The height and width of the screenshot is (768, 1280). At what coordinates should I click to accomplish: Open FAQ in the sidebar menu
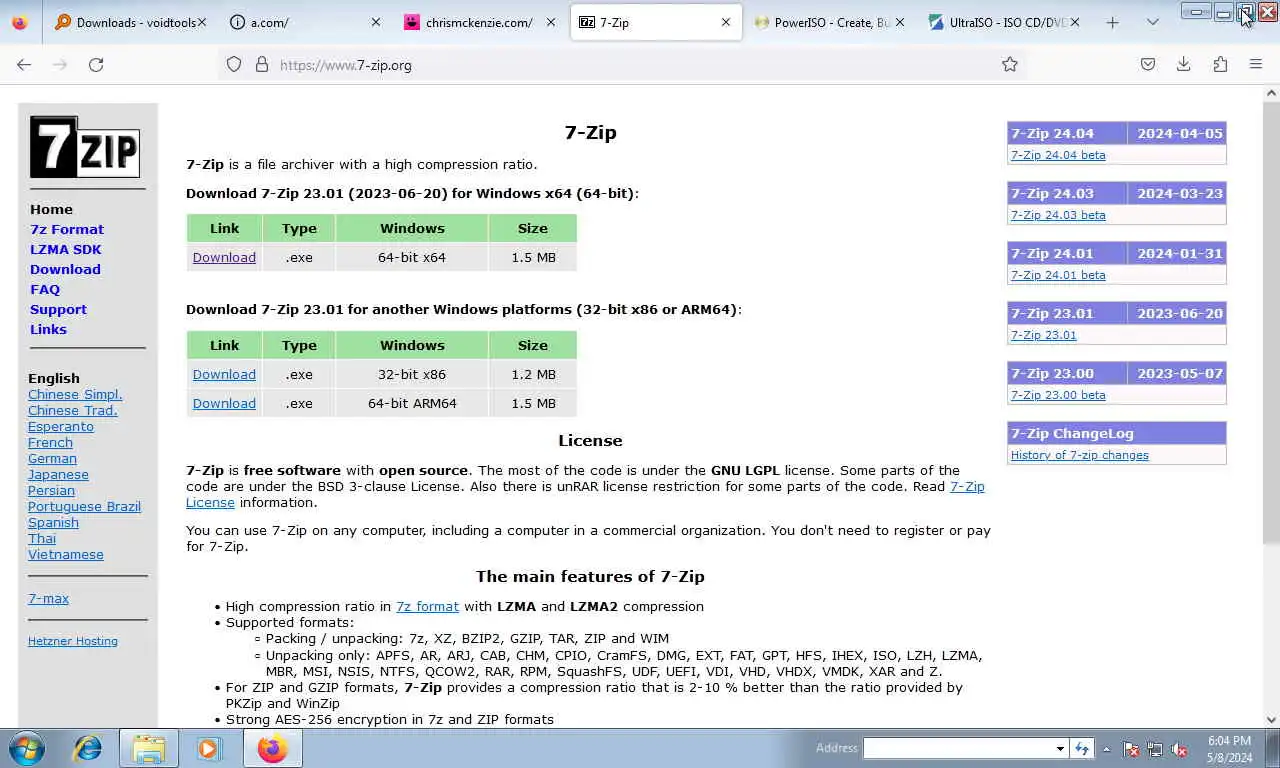click(x=45, y=289)
